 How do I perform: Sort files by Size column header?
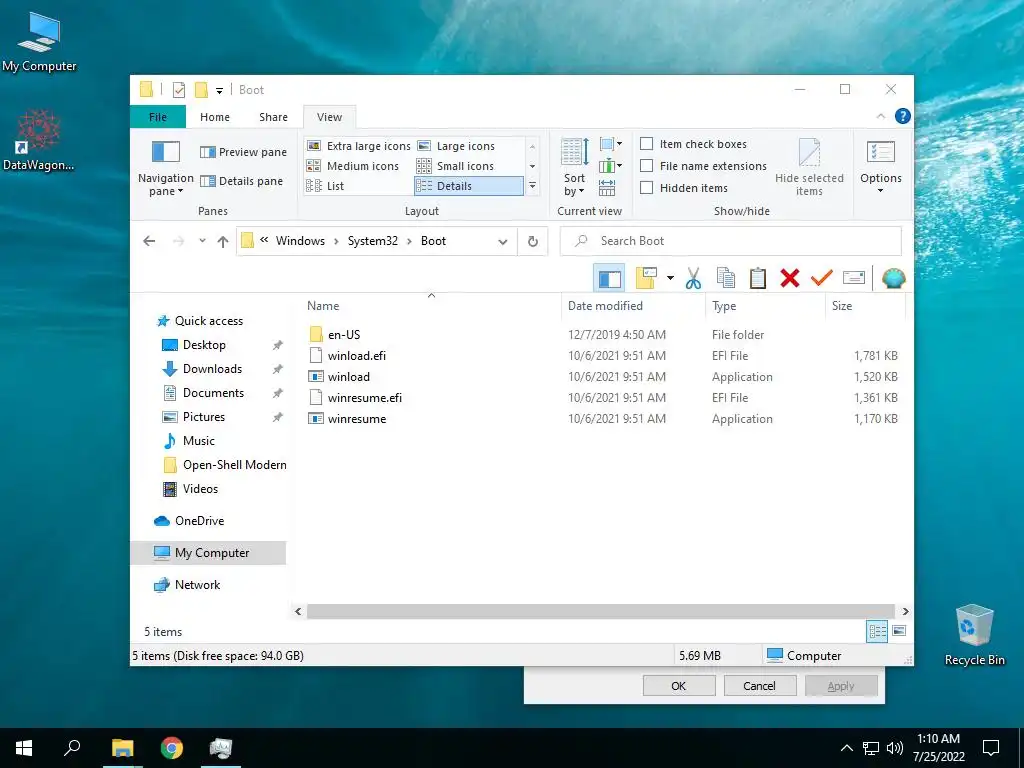click(865, 306)
